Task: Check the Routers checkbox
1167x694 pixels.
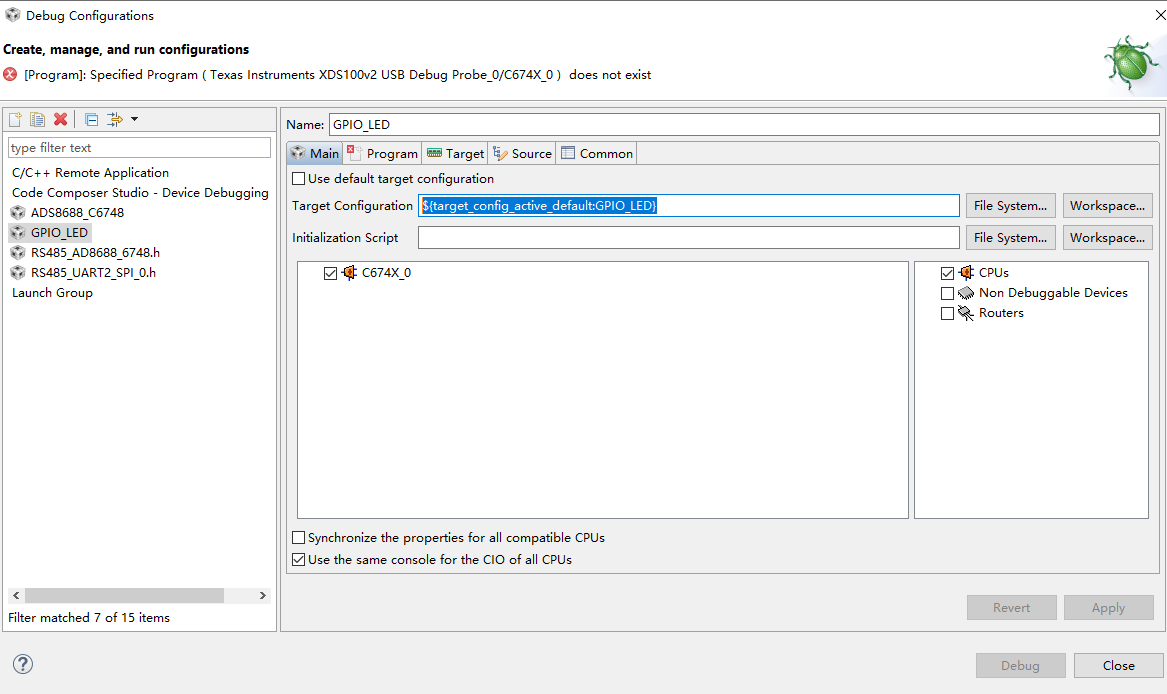Action: pyautogui.click(x=945, y=313)
